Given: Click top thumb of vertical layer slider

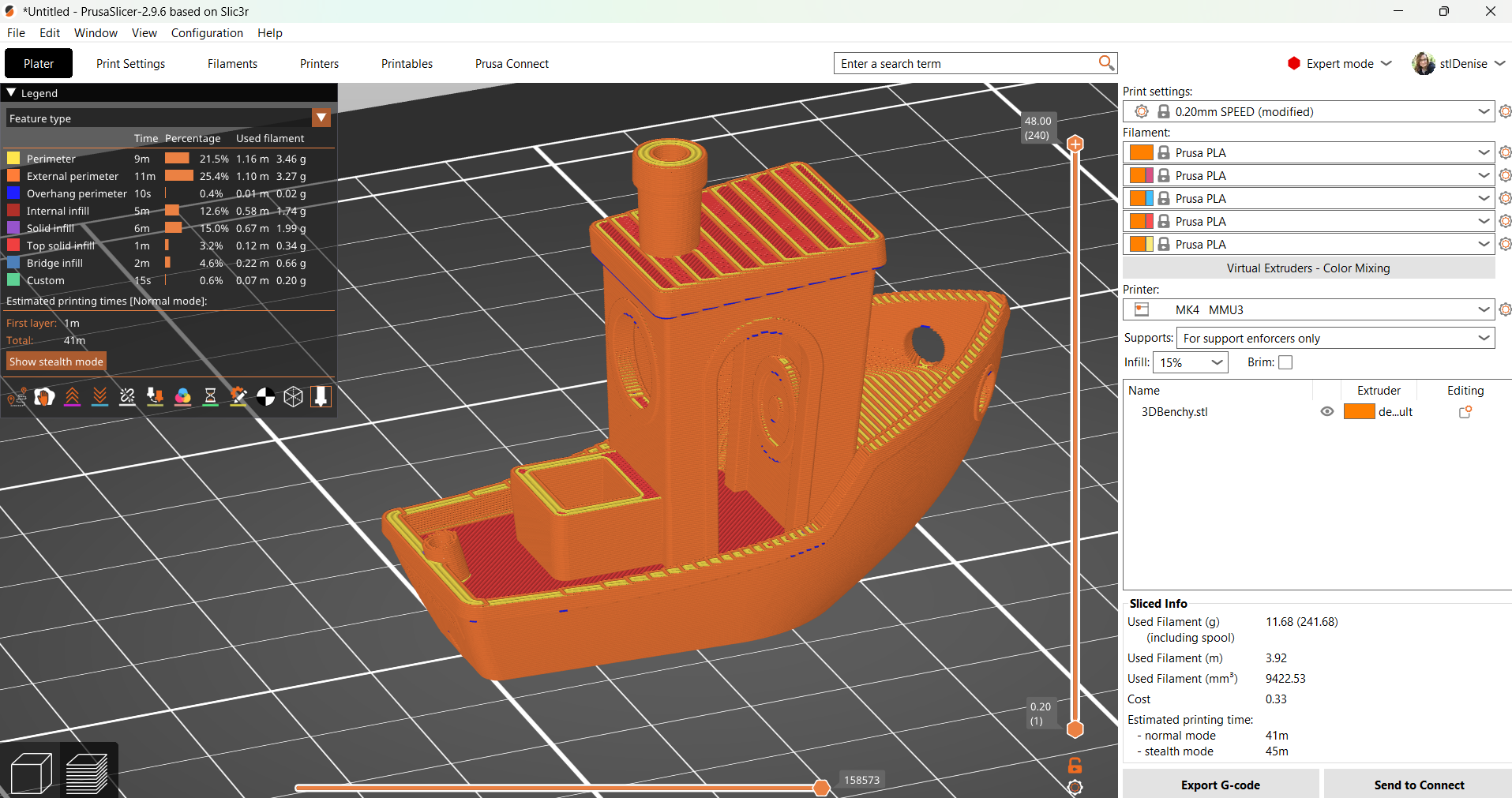Looking at the screenshot, I should click(1075, 144).
